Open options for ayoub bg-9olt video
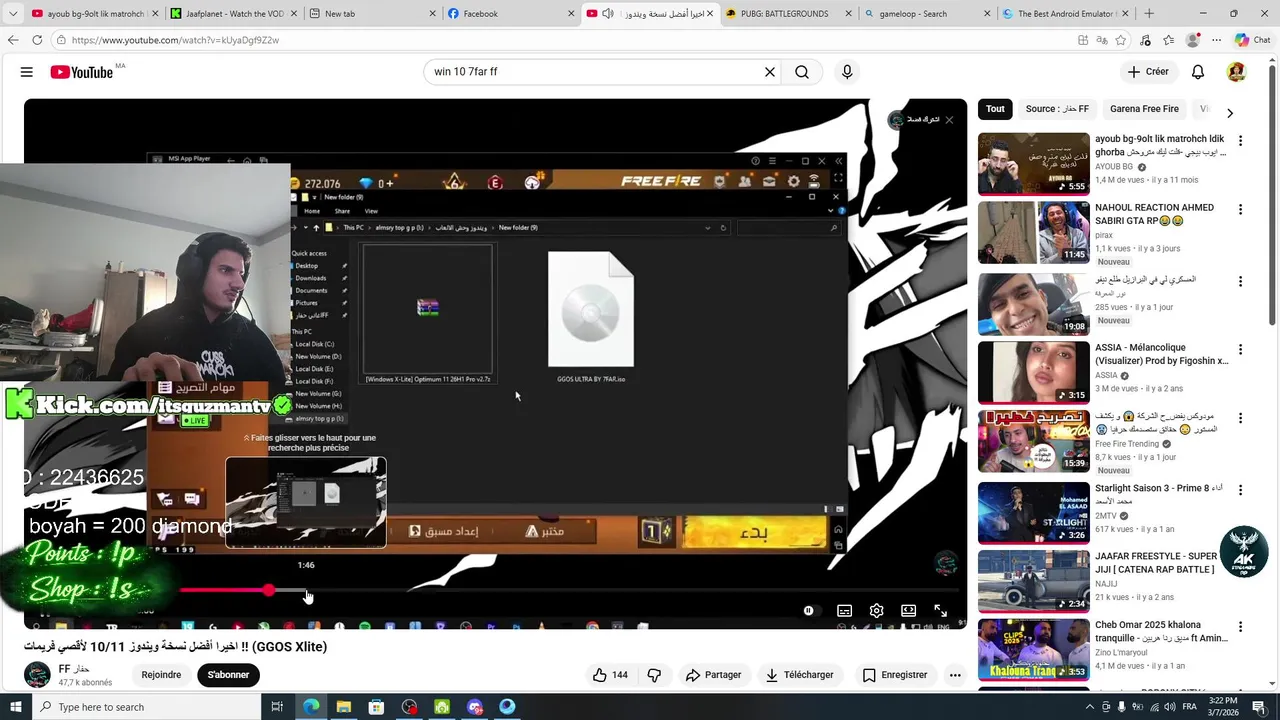1280x720 pixels. point(1240,141)
